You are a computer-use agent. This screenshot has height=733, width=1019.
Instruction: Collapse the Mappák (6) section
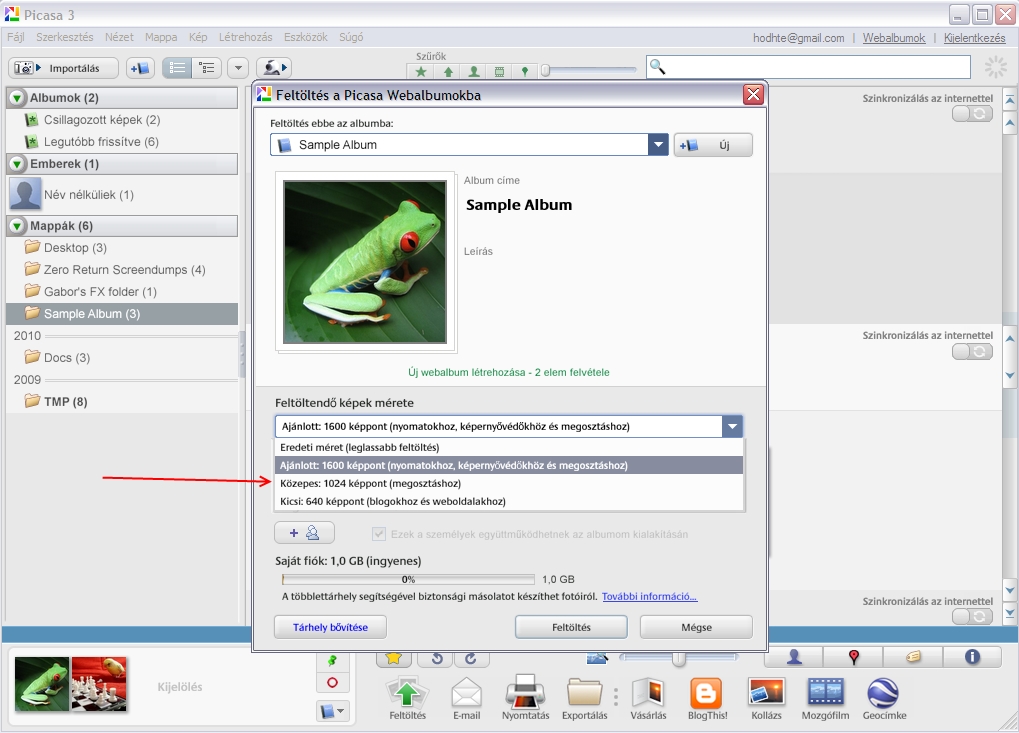18,226
